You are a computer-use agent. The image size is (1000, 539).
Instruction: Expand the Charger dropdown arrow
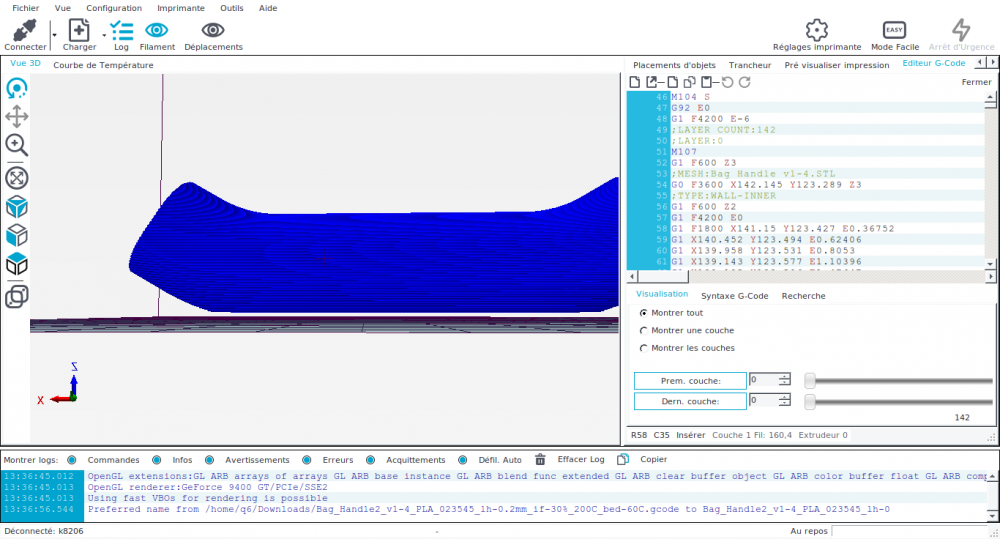coord(105,33)
